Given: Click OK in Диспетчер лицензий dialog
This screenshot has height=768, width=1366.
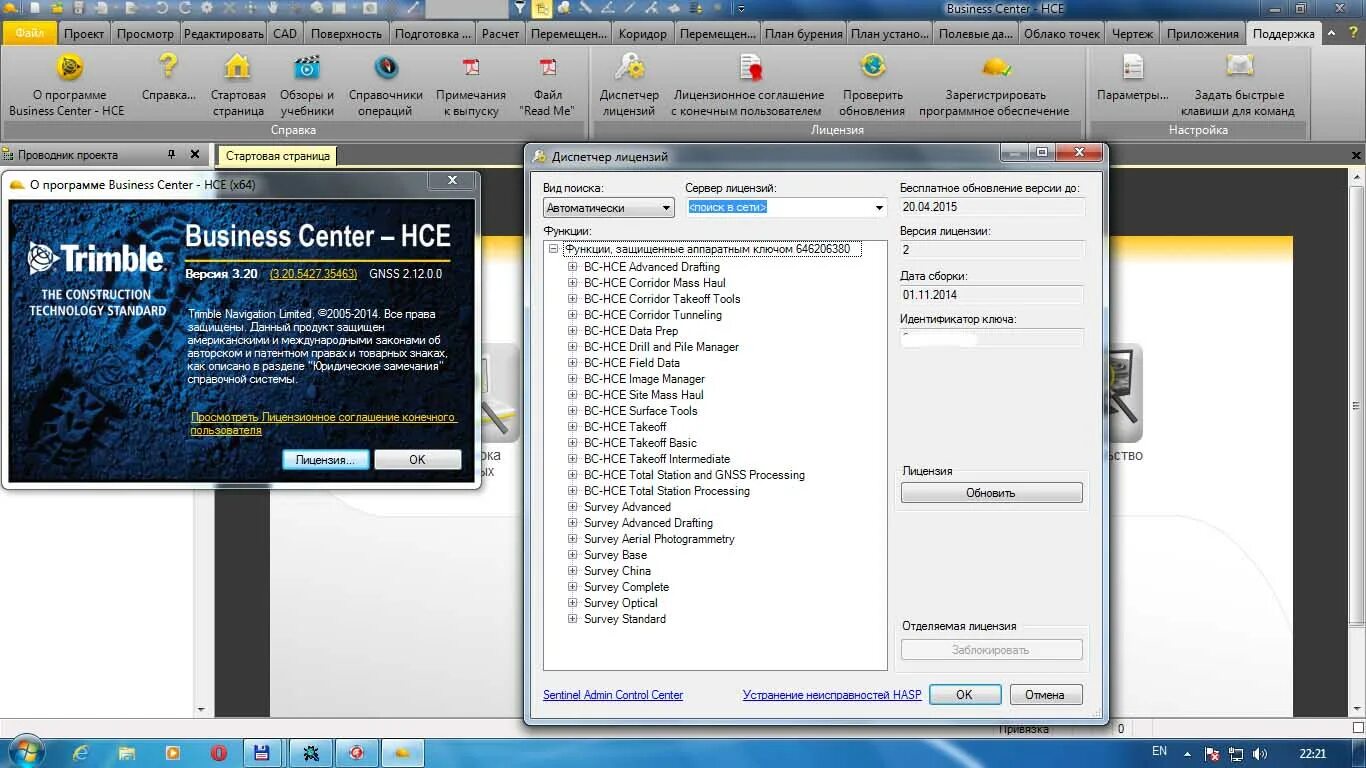Looking at the screenshot, I should (x=964, y=694).
